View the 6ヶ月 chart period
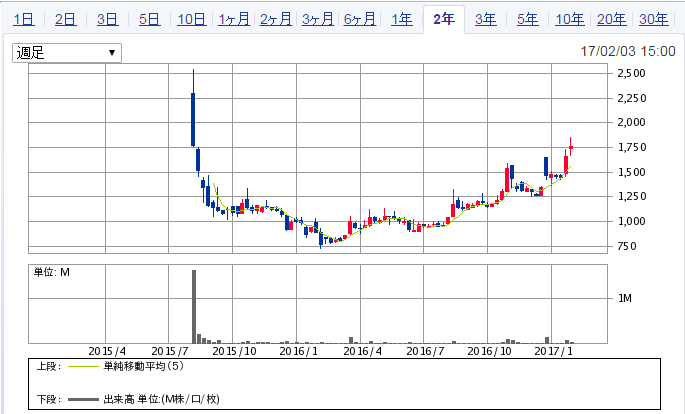Screen dimensions: 685x414 click(360, 19)
